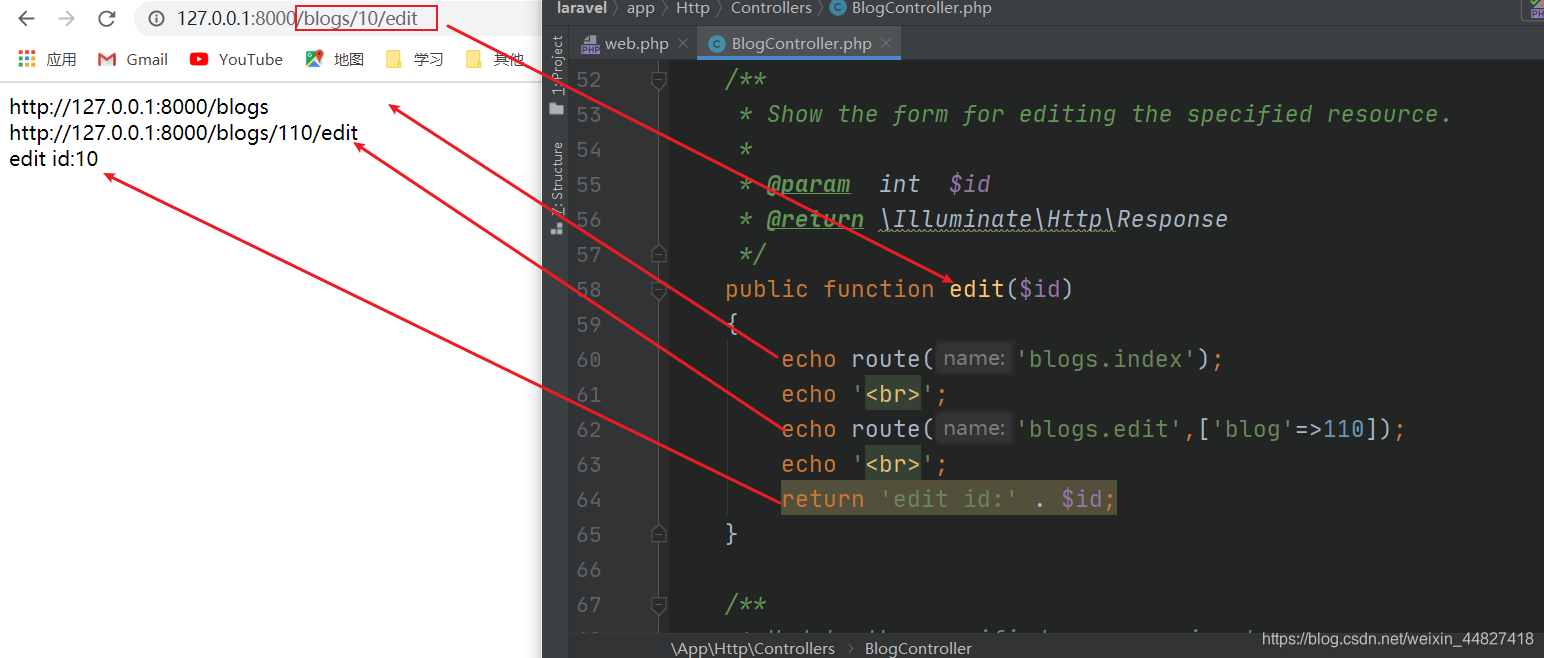Click the laravel breadcrumb
Viewport: 1544px width, 658px height.
click(581, 8)
